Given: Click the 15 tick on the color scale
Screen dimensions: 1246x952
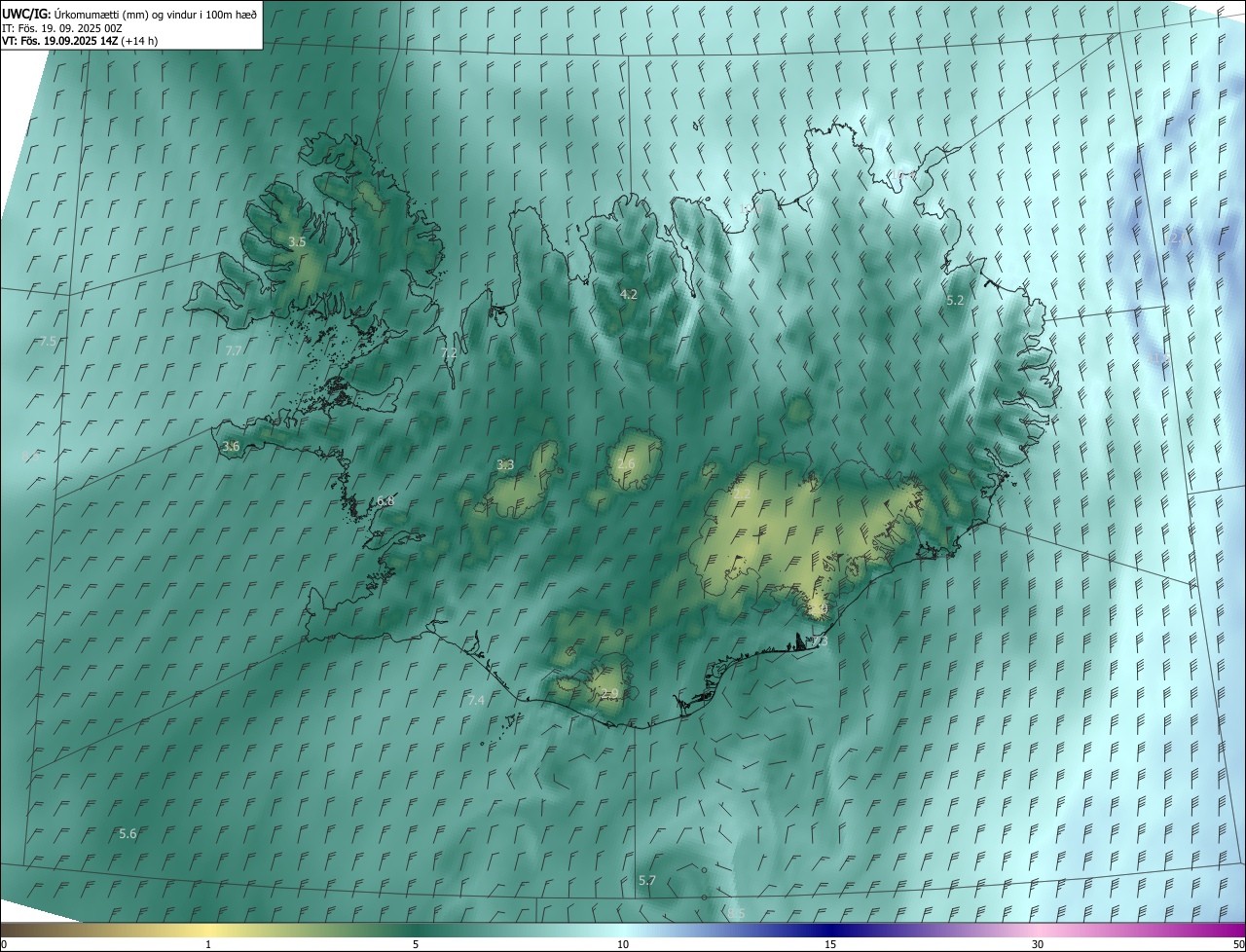Looking at the screenshot, I should (830, 945).
